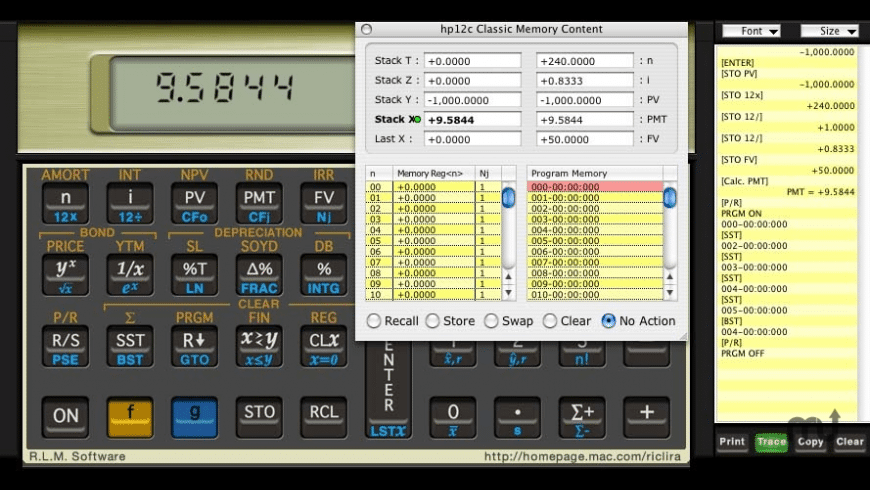Select program memory line 000-00:00:000
Screen dimensions: 870x490
(x=594, y=187)
